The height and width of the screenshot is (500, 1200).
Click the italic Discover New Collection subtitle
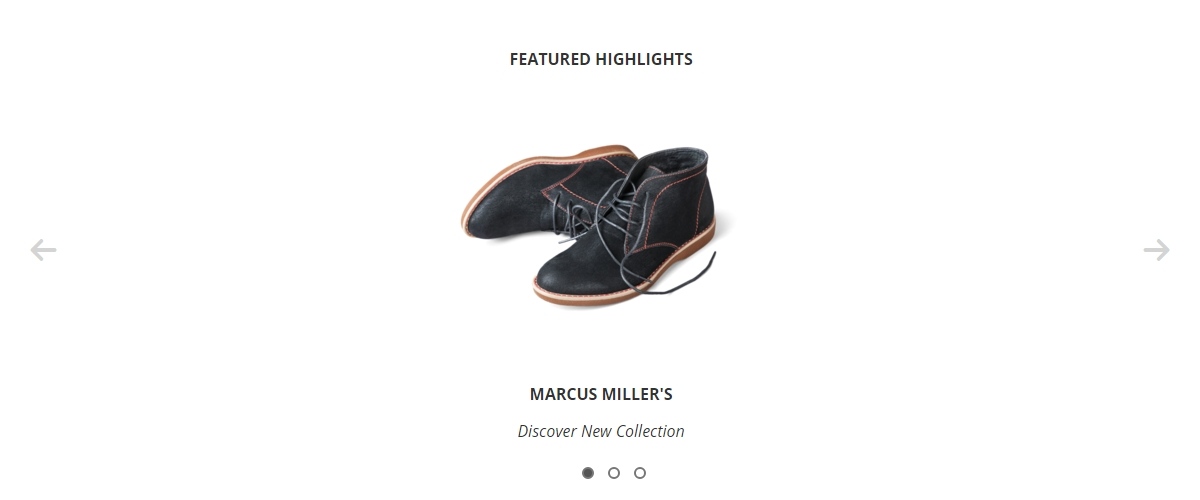click(601, 432)
